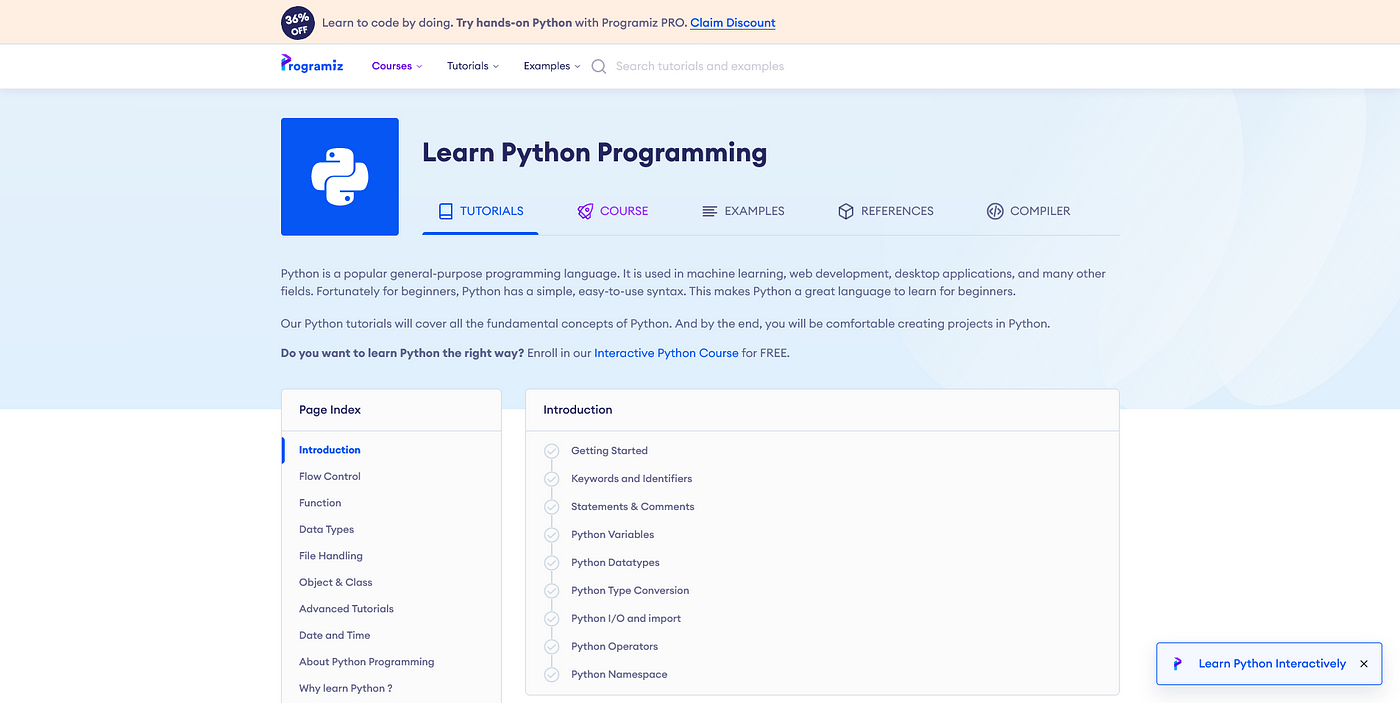
Task: Close the Learn Python Interactively popup
Action: [1364, 664]
